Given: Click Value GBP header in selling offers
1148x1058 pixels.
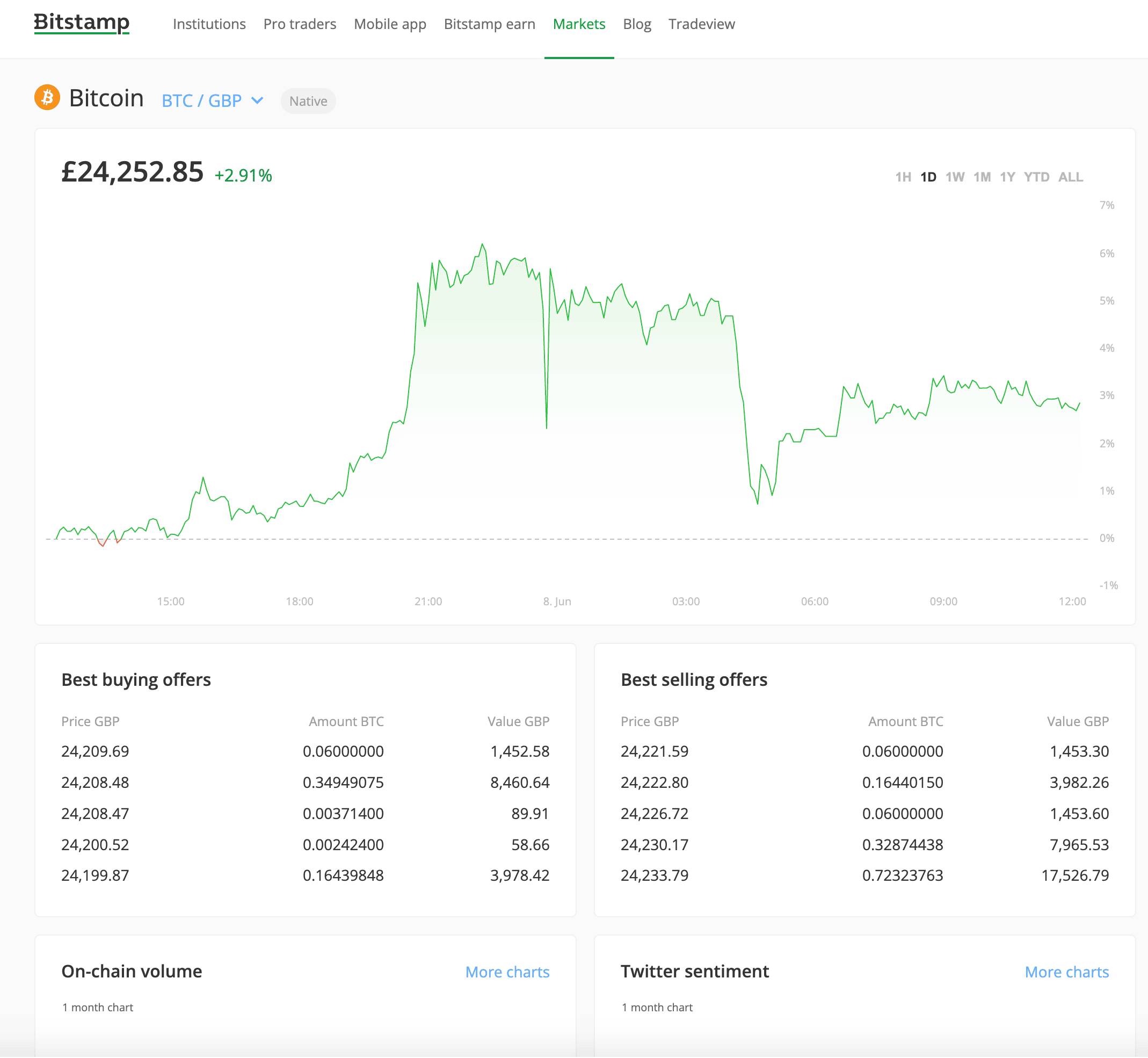Looking at the screenshot, I should (1078, 721).
